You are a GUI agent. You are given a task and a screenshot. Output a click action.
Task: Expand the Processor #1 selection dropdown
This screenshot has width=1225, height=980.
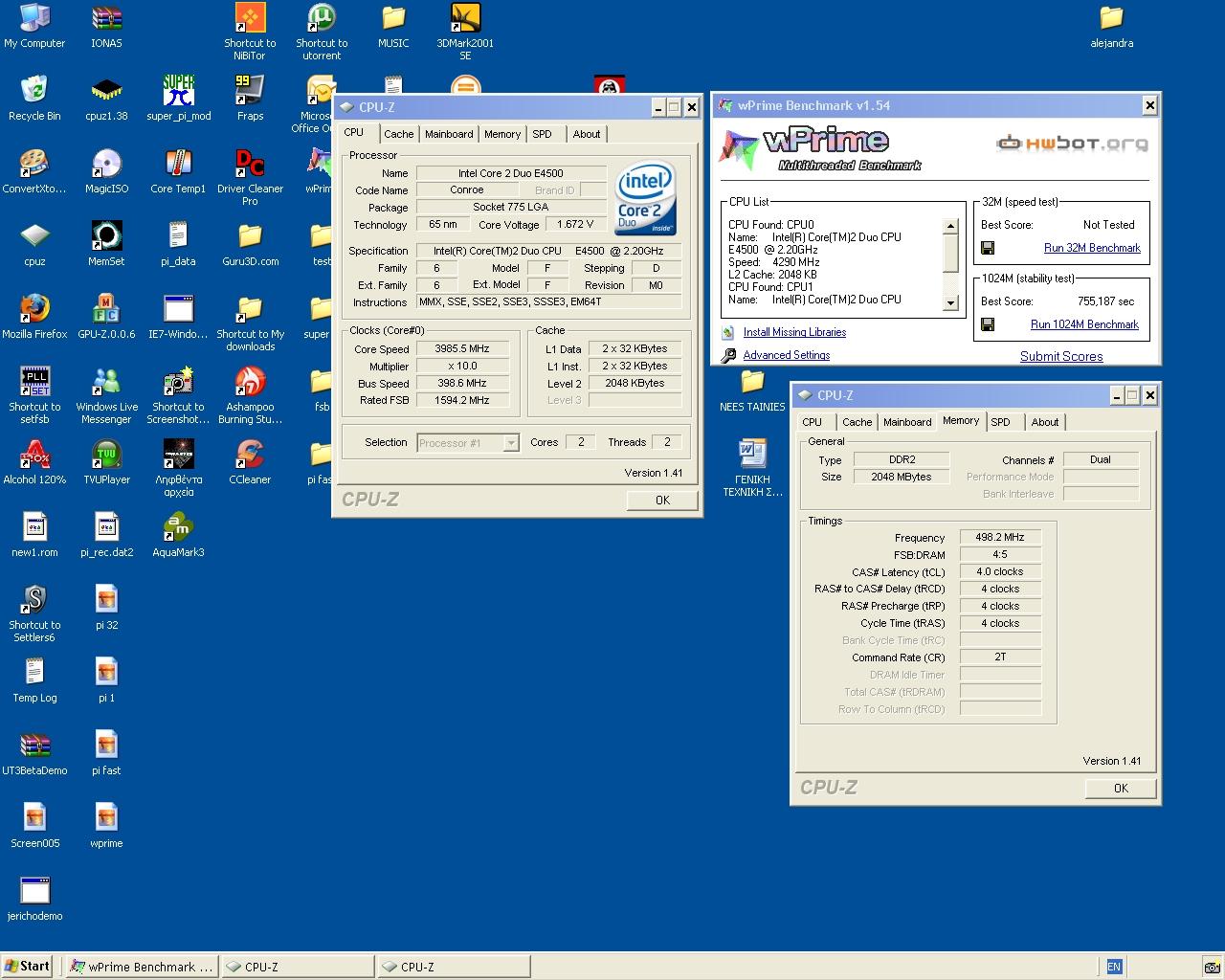point(511,442)
